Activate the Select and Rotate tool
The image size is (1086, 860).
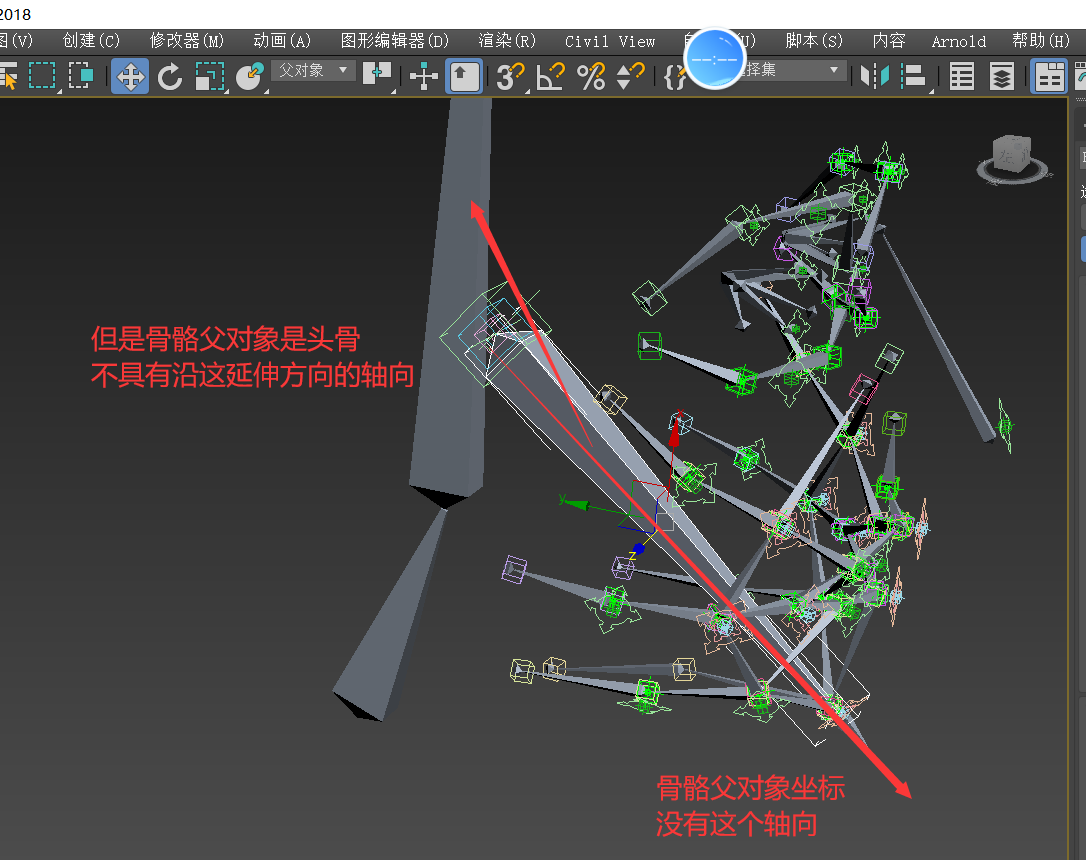[x=170, y=76]
